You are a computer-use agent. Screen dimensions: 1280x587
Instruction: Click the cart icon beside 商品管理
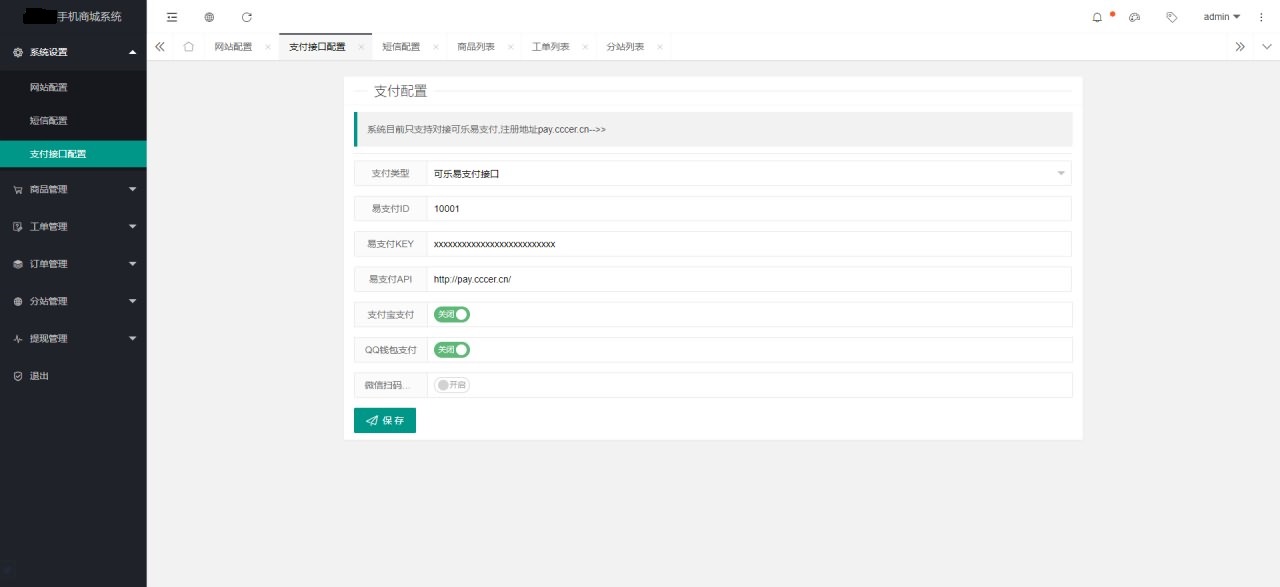point(18,189)
